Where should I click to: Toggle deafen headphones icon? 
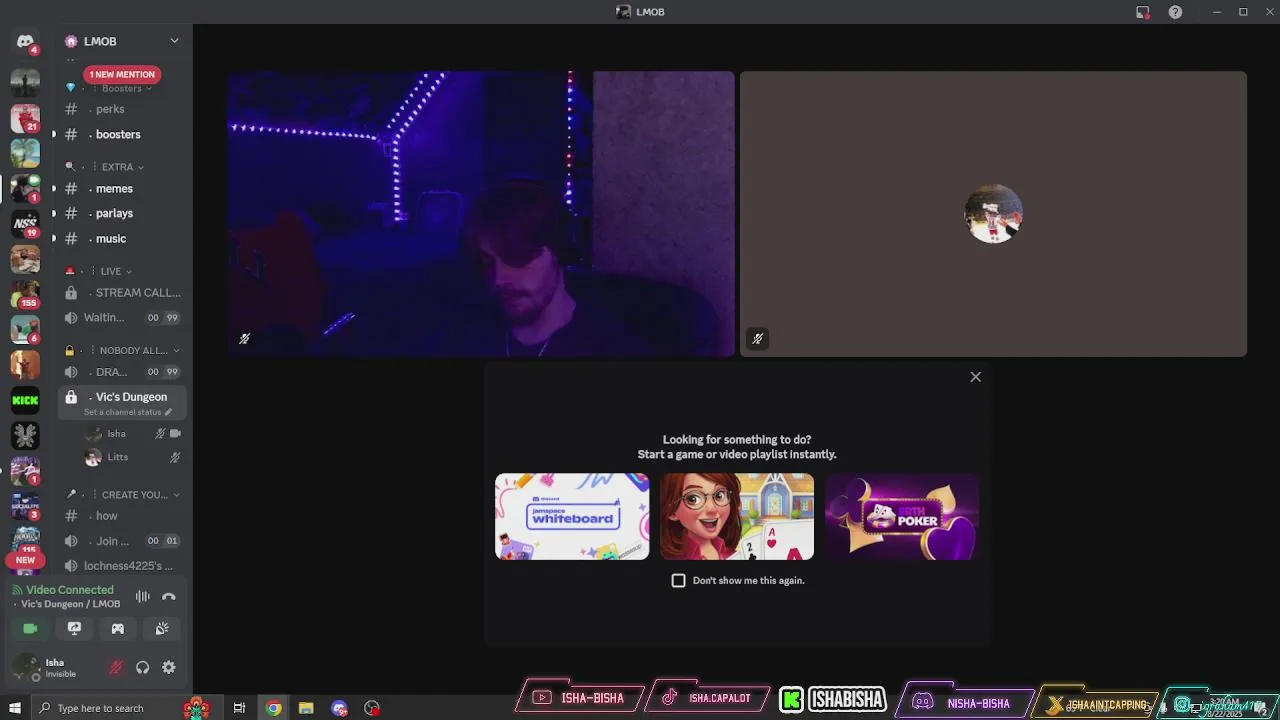point(142,667)
